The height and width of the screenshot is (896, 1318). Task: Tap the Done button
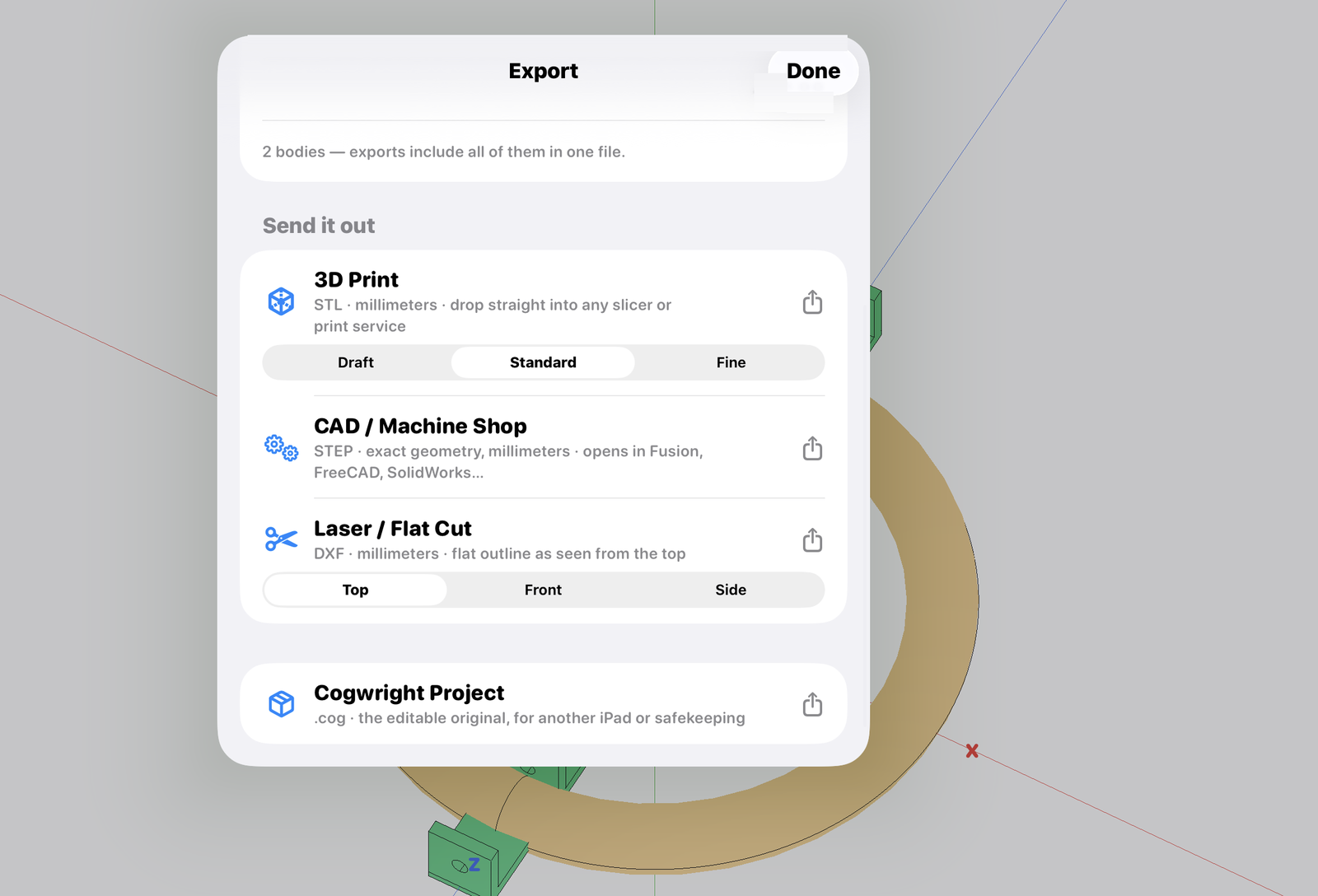tap(813, 71)
